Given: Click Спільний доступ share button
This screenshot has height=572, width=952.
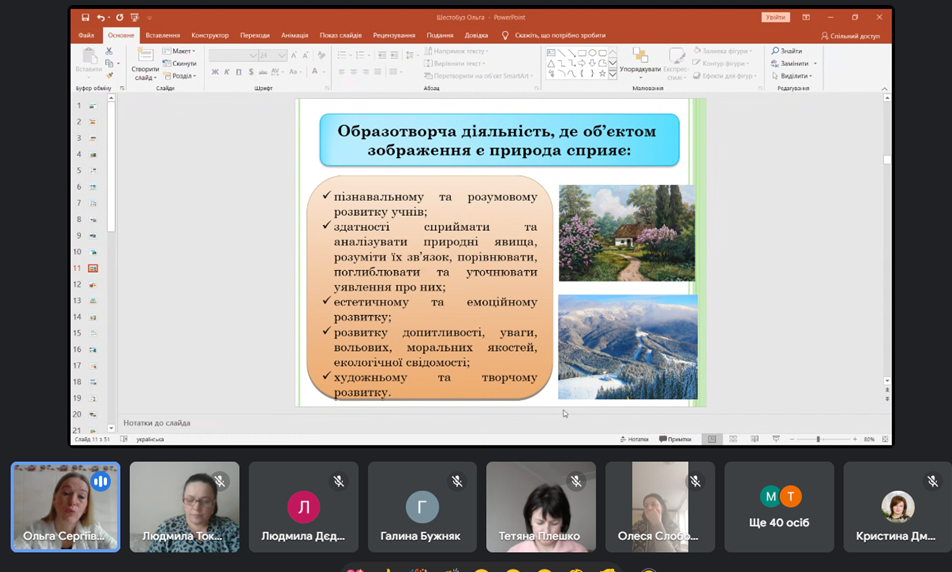Looking at the screenshot, I should tap(850, 36).
